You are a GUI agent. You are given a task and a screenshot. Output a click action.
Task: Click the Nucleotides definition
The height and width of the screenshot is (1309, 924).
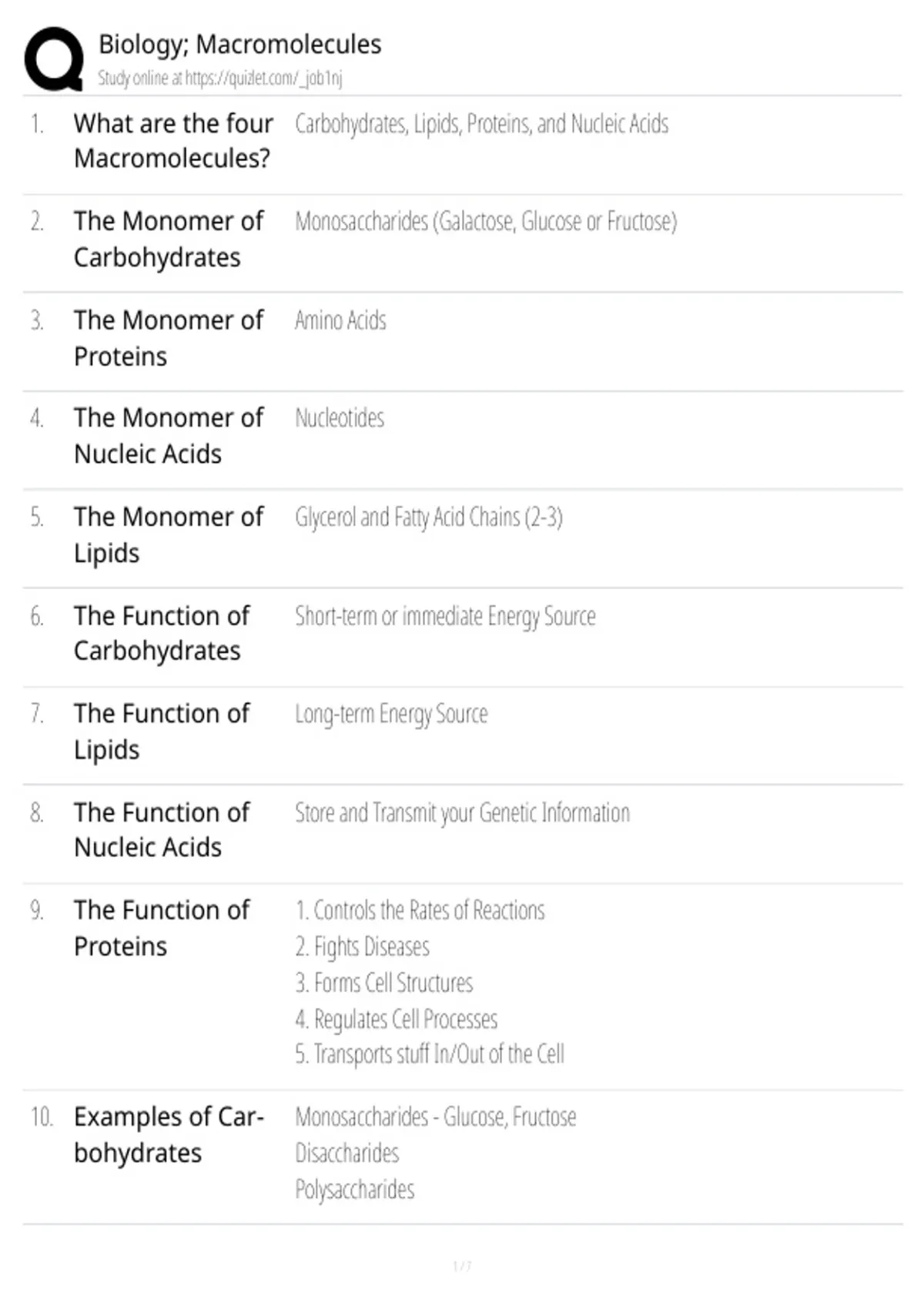(x=340, y=418)
